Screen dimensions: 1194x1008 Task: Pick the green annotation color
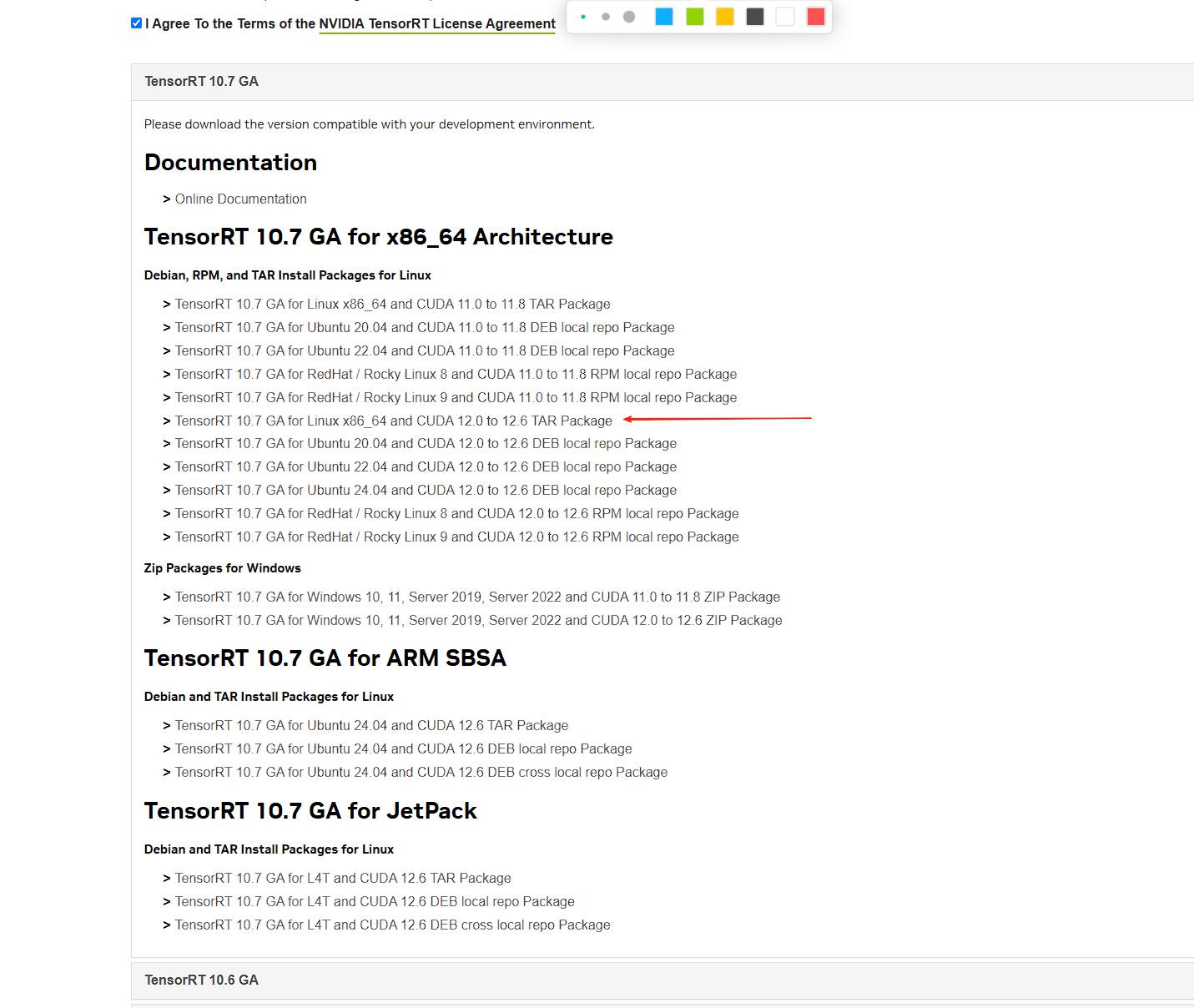pyautogui.click(x=695, y=17)
